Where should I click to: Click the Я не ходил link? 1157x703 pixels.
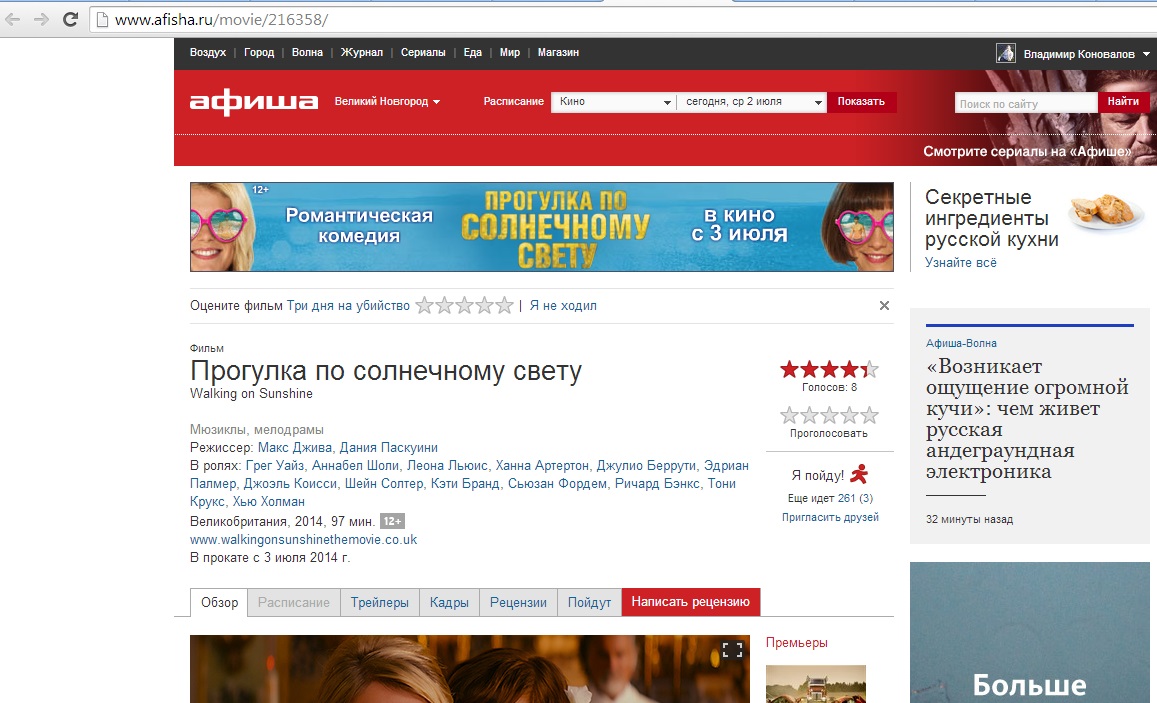(563, 305)
